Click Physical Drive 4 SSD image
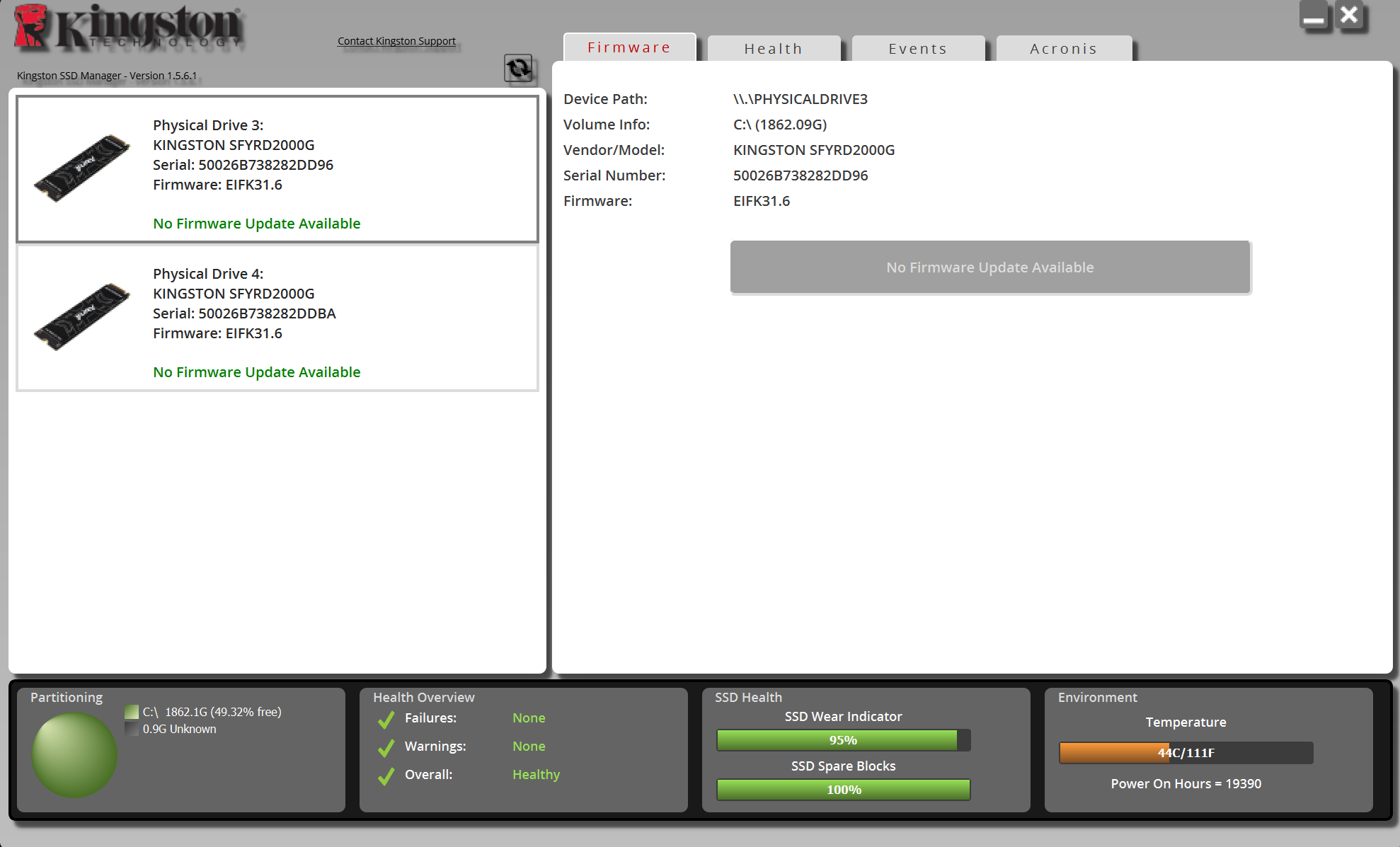The width and height of the screenshot is (1400, 847). pyautogui.click(x=81, y=317)
